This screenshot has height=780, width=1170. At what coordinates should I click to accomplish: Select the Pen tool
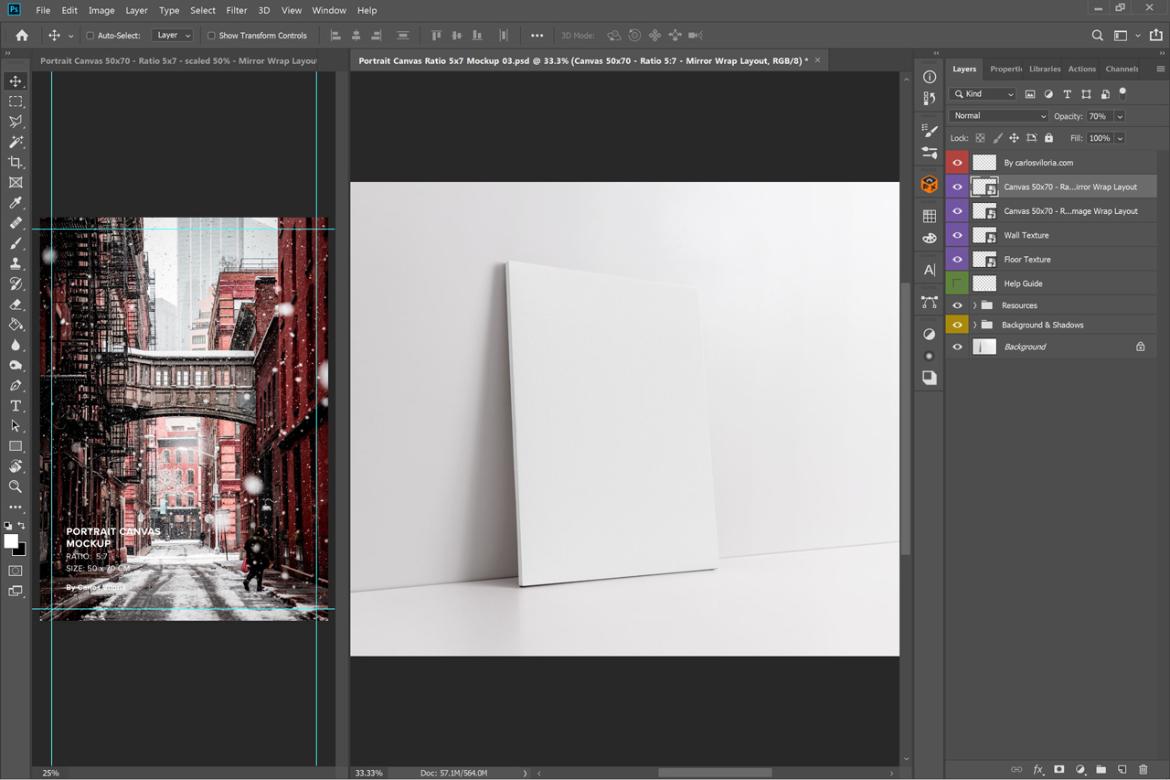15,385
